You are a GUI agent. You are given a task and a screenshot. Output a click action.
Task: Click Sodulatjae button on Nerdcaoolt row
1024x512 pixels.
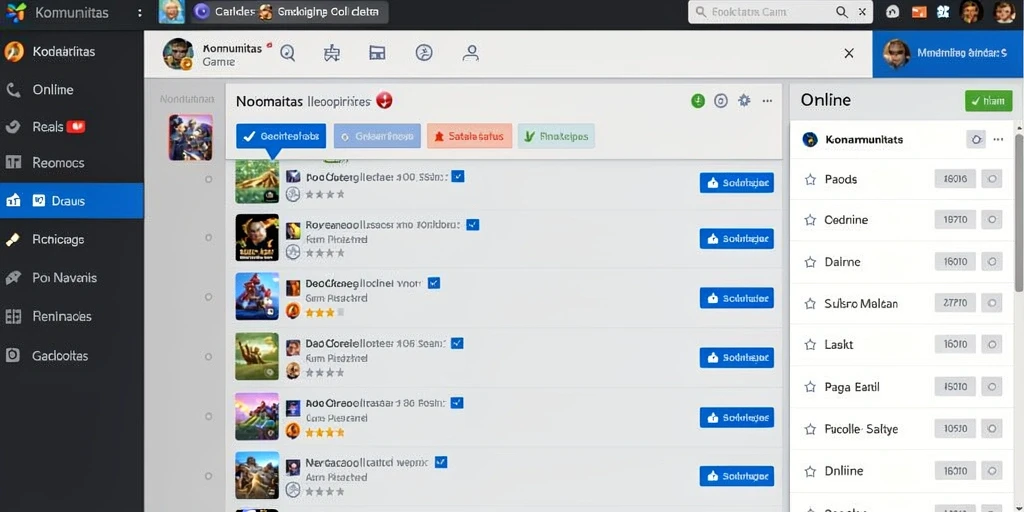click(x=737, y=475)
